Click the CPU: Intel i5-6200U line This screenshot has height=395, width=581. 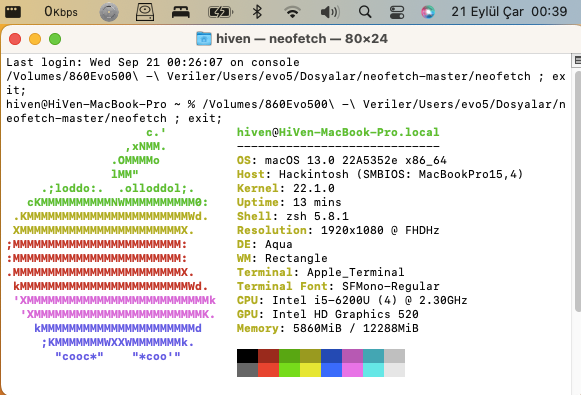coord(352,301)
